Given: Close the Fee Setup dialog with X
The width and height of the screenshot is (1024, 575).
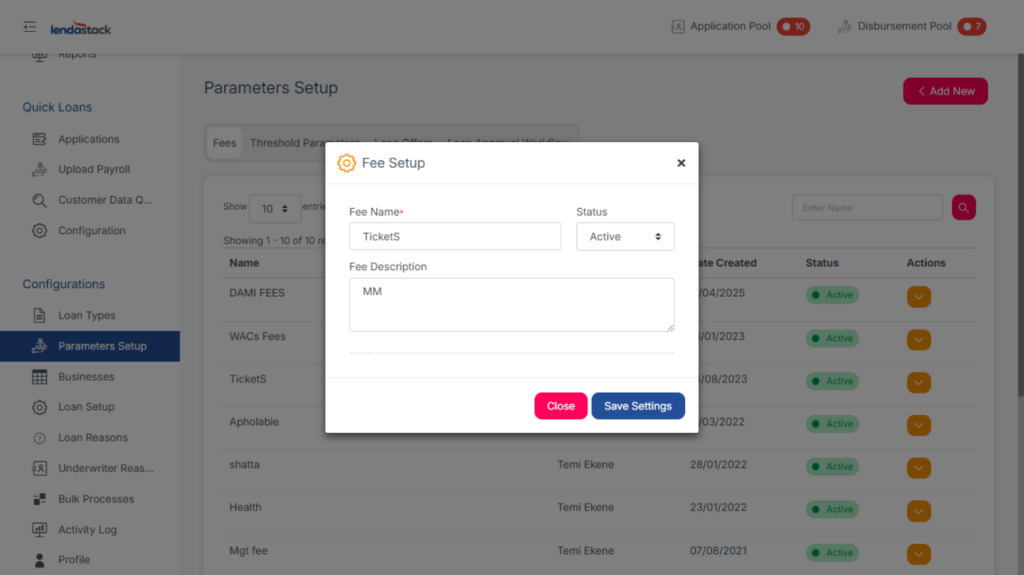Looking at the screenshot, I should pos(681,163).
